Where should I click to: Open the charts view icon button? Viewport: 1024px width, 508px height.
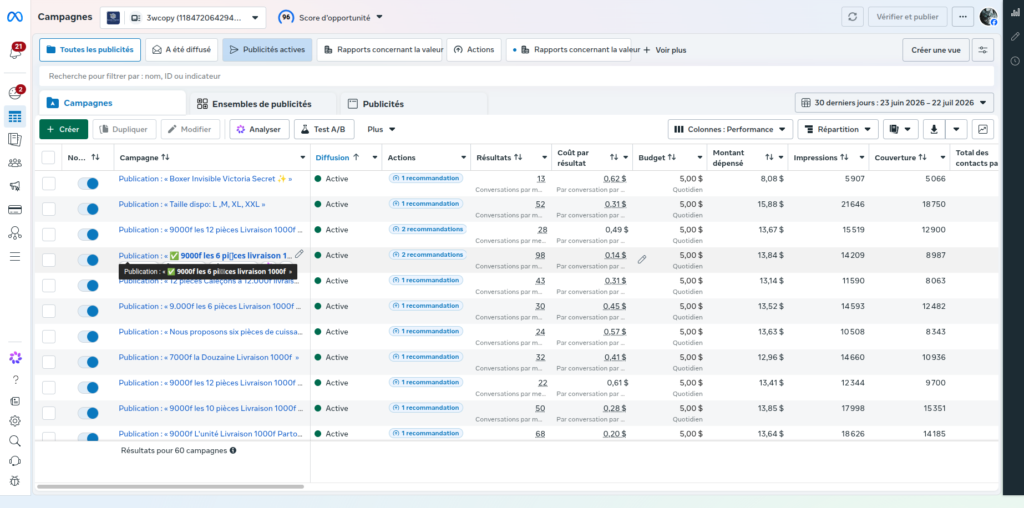point(982,129)
